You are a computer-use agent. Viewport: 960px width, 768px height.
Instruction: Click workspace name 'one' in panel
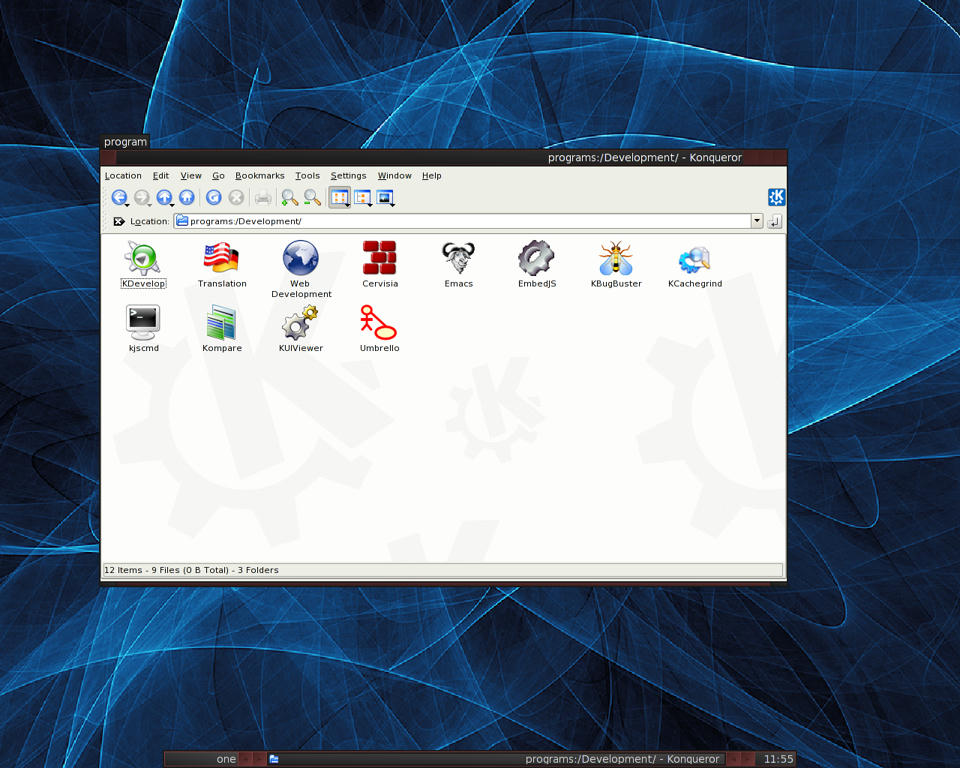pyautogui.click(x=226, y=759)
